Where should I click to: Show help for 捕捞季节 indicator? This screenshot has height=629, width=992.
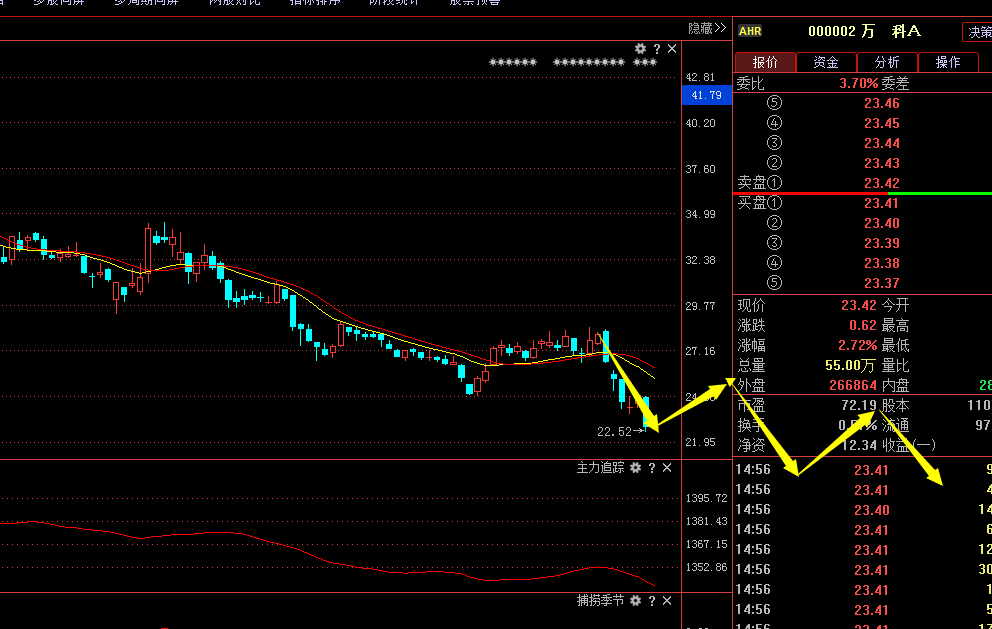click(x=652, y=601)
